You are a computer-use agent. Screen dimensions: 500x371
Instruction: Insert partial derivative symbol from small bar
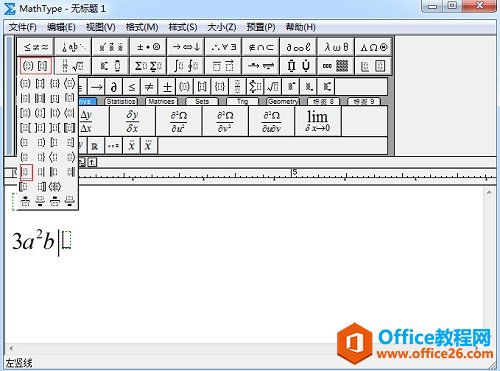[x=114, y=87]
